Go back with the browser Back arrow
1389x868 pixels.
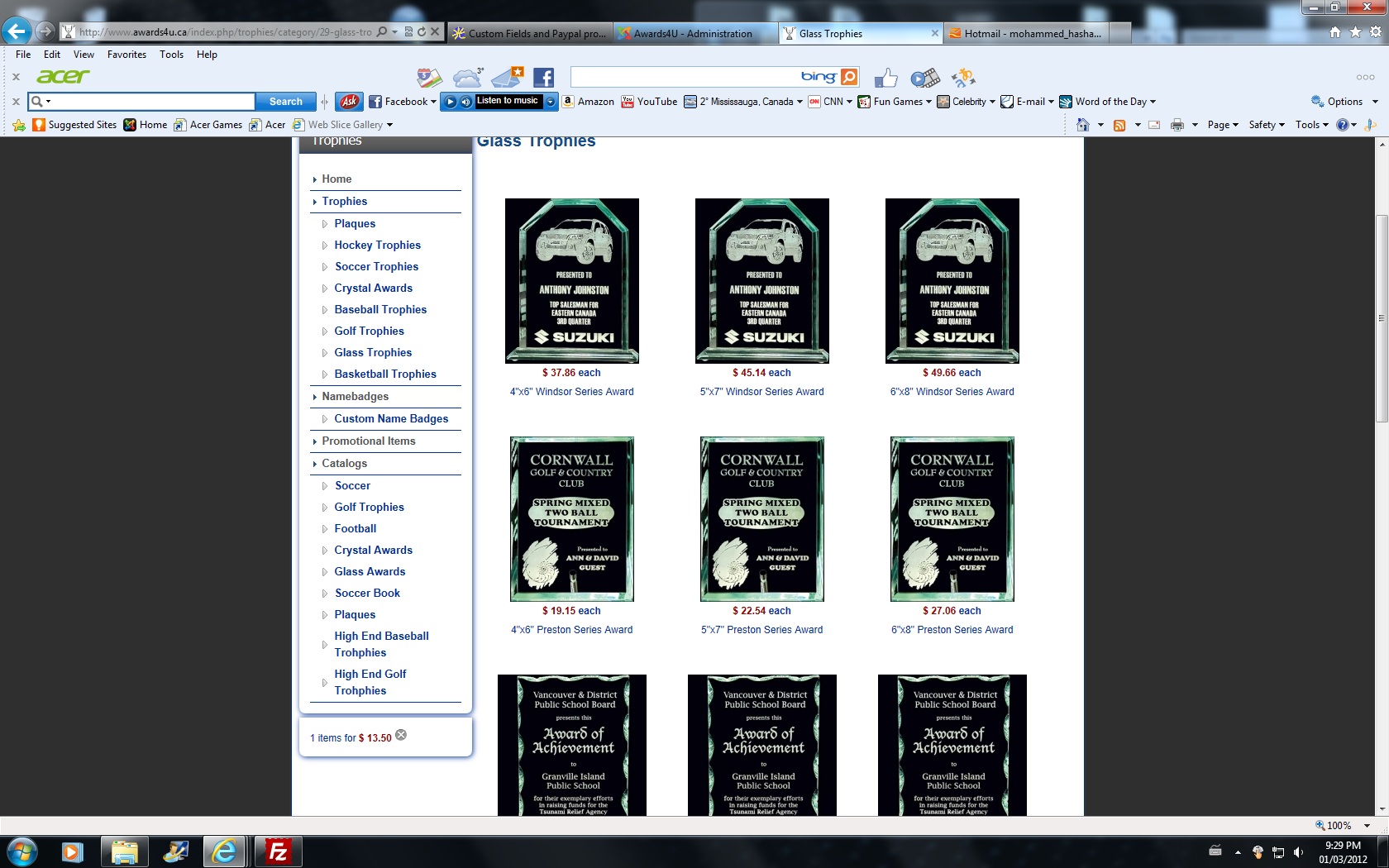[x=17, y=31]
